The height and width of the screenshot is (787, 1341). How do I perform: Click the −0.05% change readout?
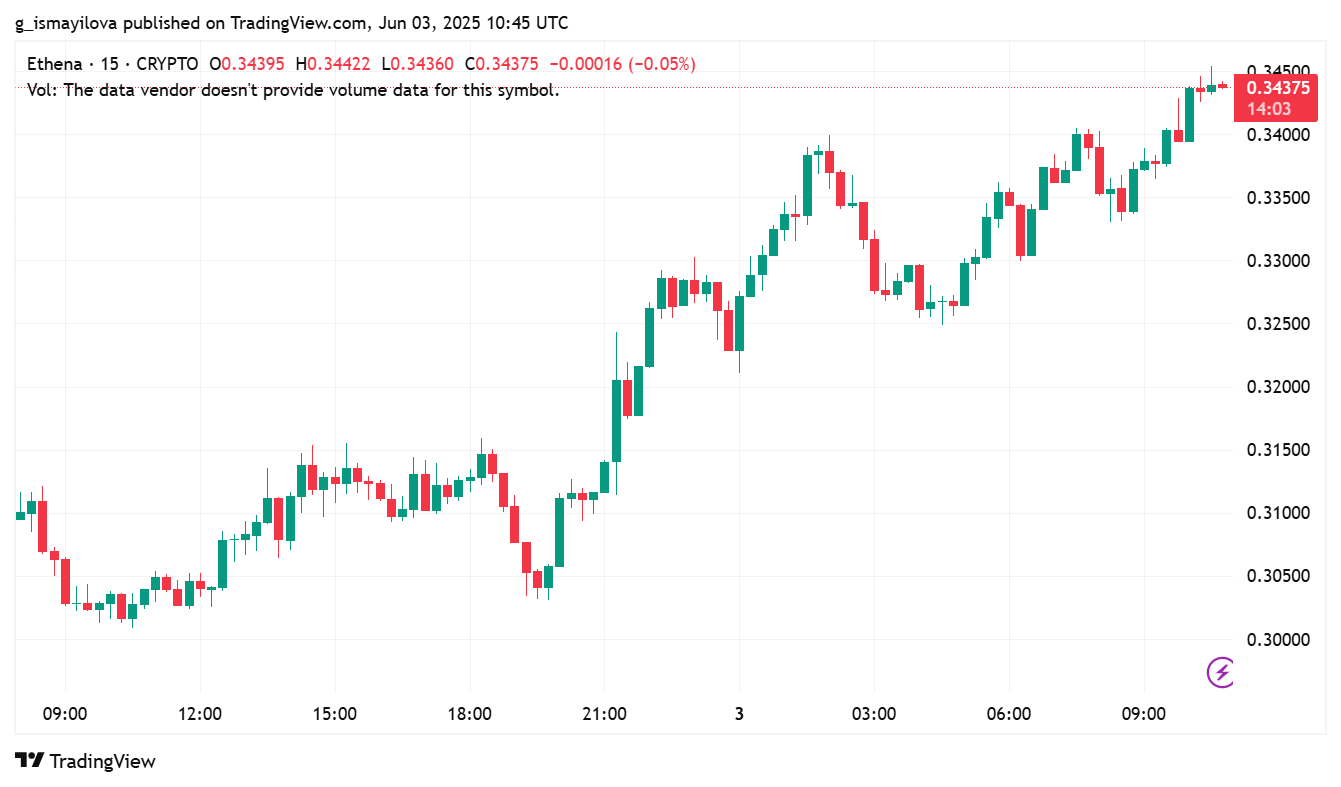click(x=659, y=64)
